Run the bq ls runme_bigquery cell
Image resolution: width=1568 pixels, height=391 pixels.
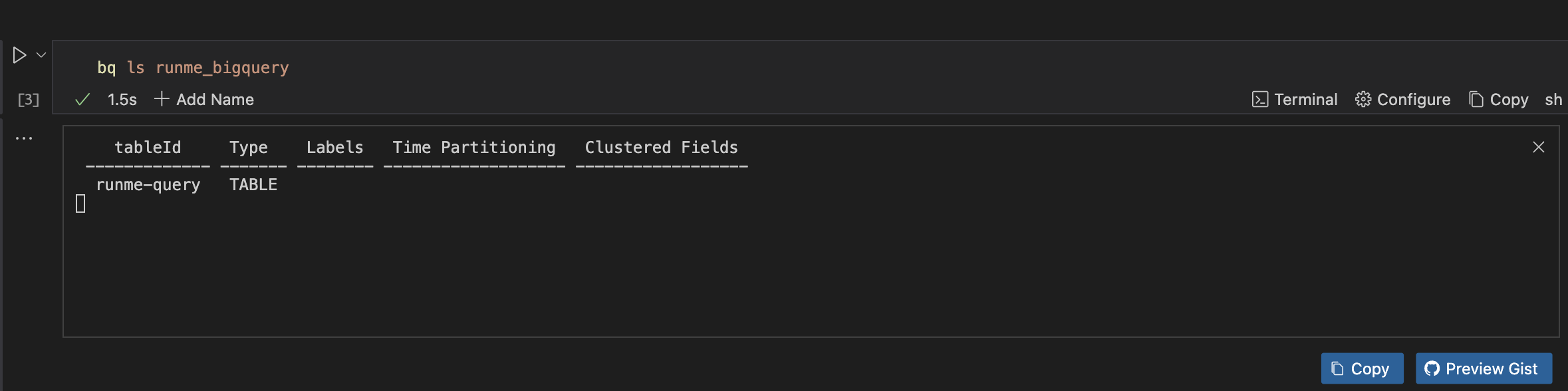19,55
